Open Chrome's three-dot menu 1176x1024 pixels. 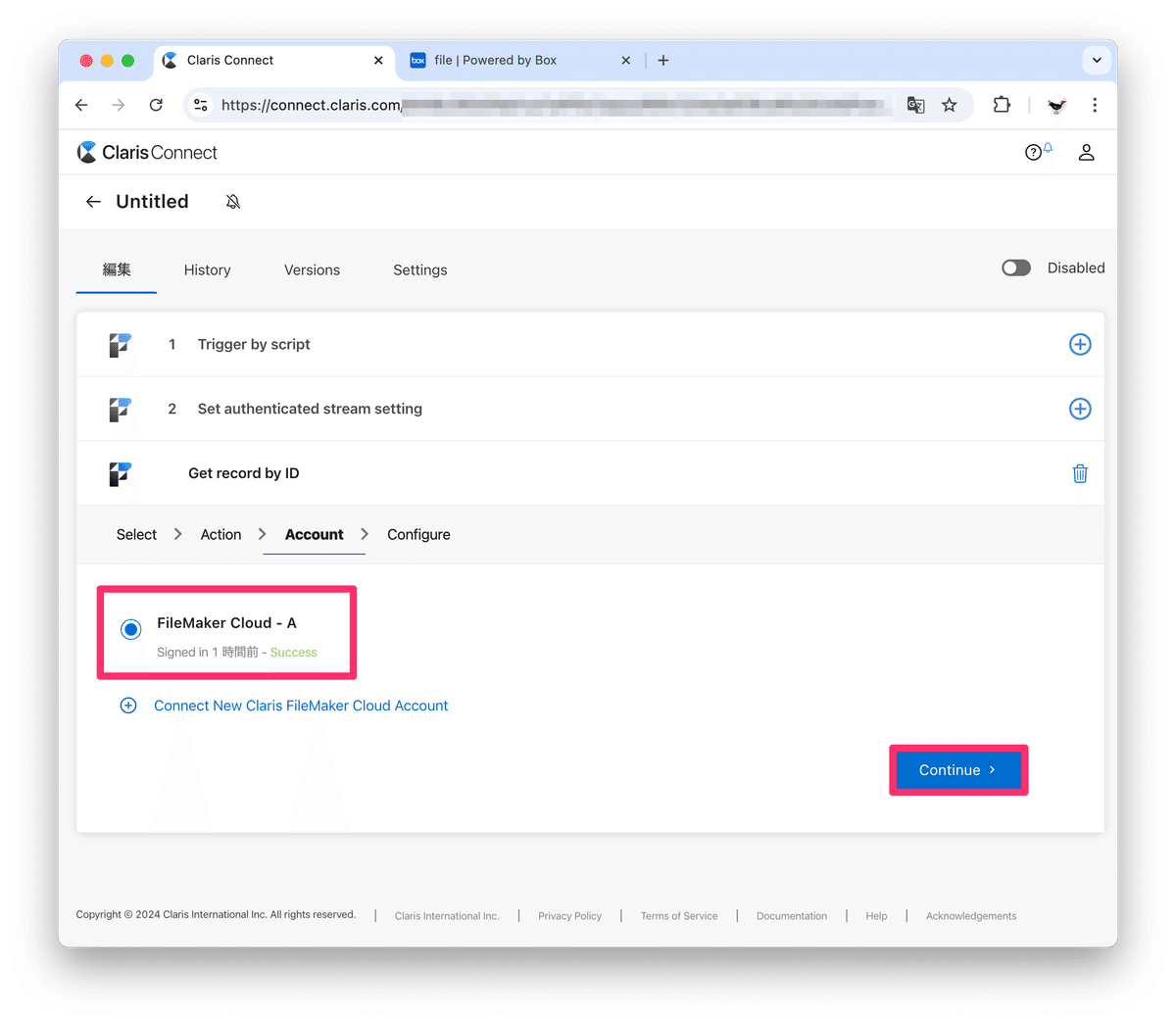pos(1095,105)
